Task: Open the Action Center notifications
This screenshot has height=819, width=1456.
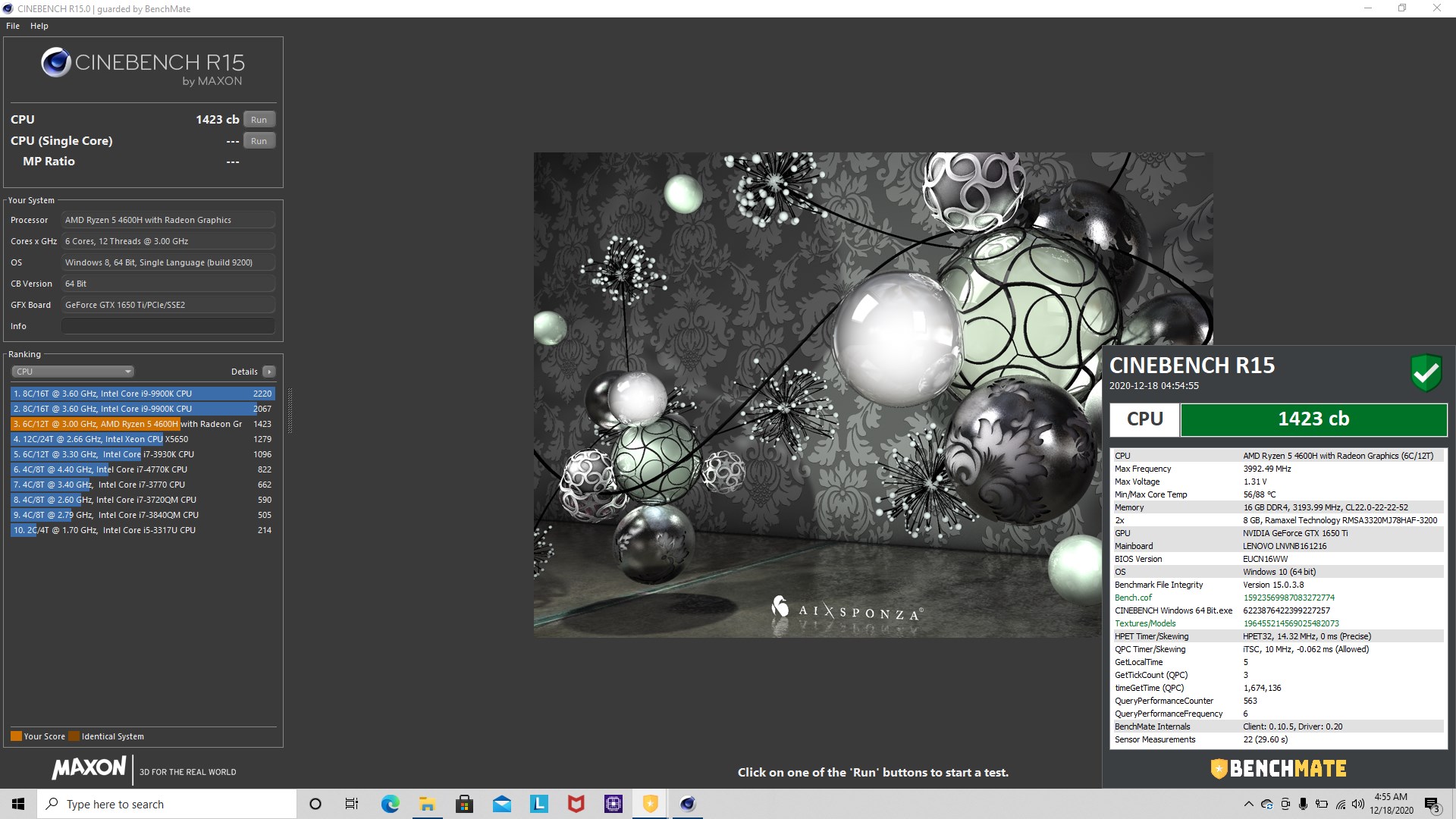Action: [1432, 804]
